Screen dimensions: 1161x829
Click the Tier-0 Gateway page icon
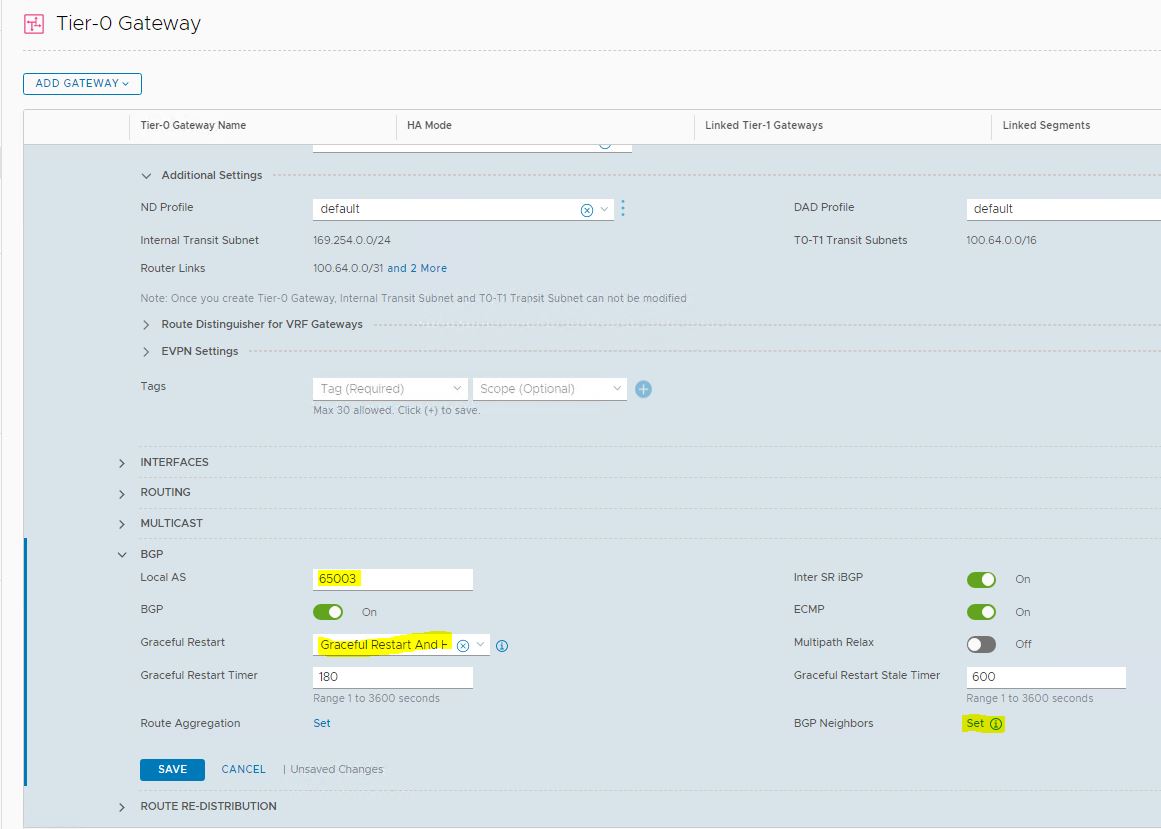pos(33,24)
